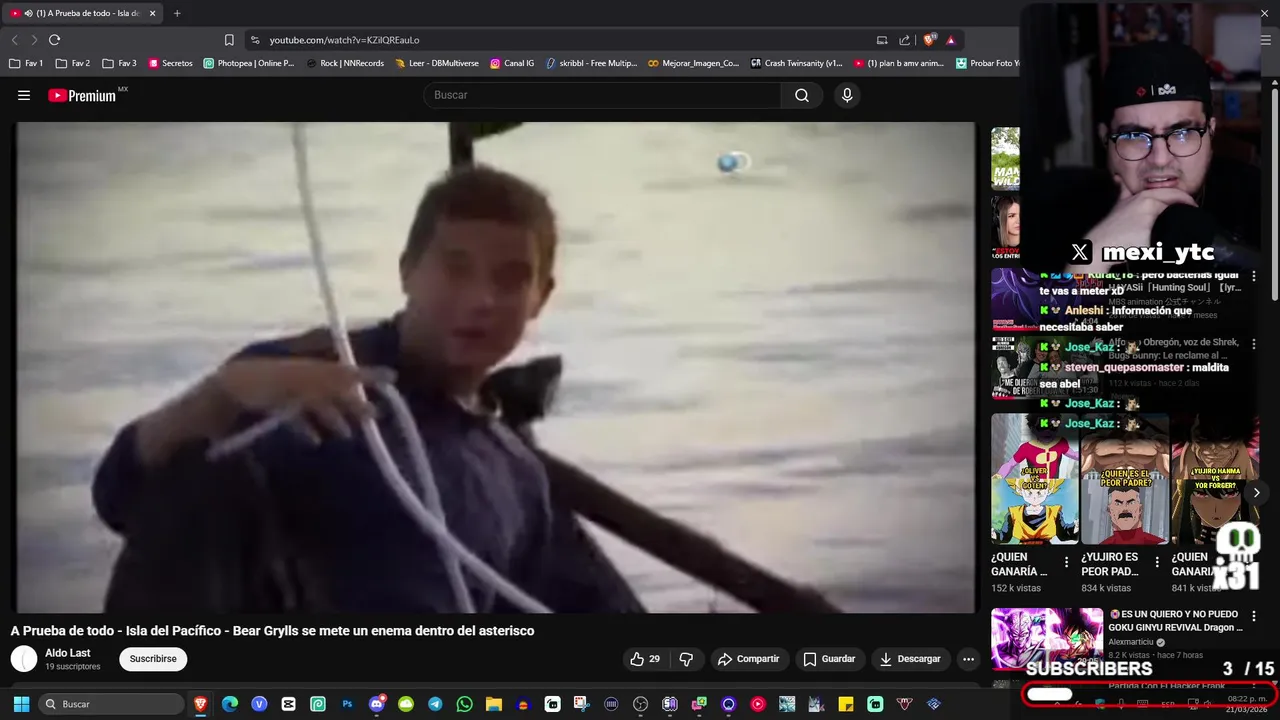Like the video with thumbs up
Viewport: 1280px width, 720px height.
click(x=645, y=659)
